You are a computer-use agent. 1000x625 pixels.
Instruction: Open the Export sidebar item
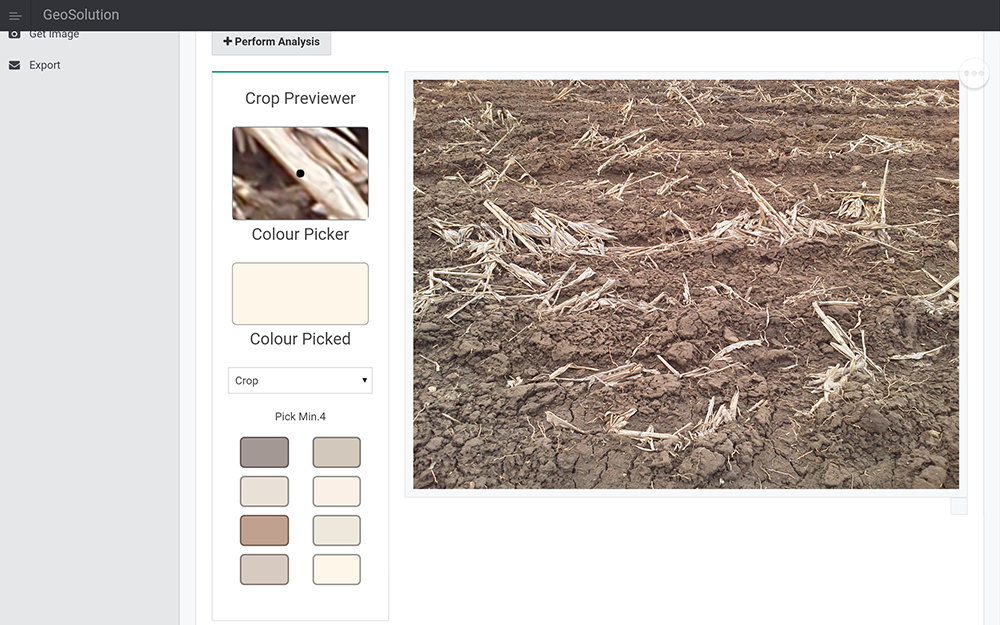44,65
